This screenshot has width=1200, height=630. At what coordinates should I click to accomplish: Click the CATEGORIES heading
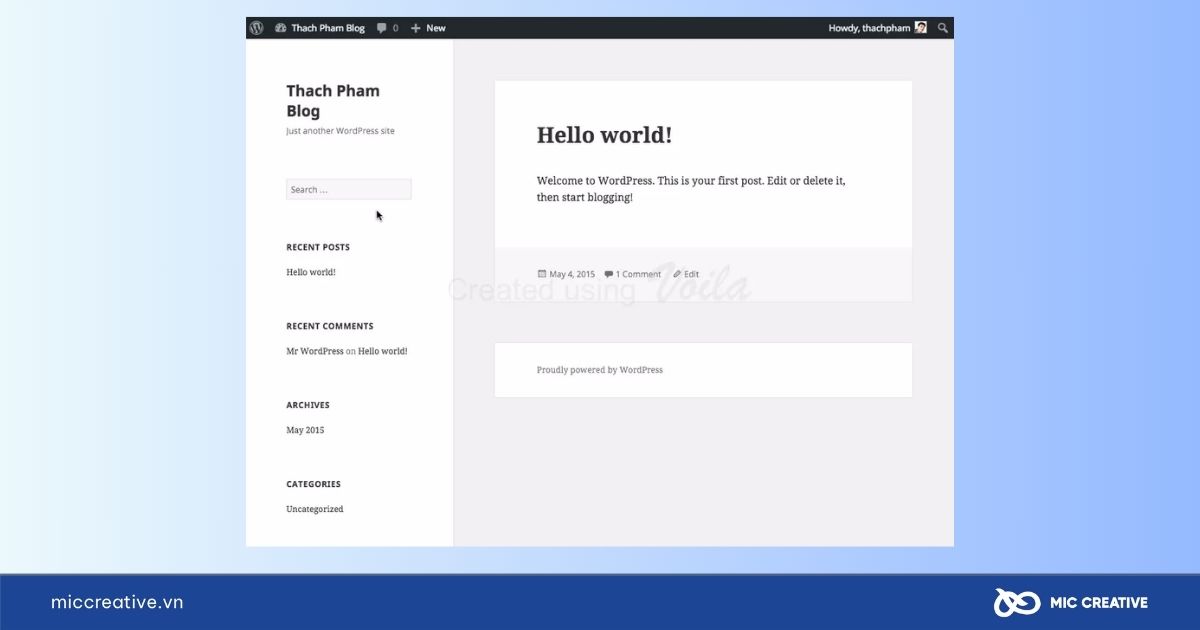(314, 484)
